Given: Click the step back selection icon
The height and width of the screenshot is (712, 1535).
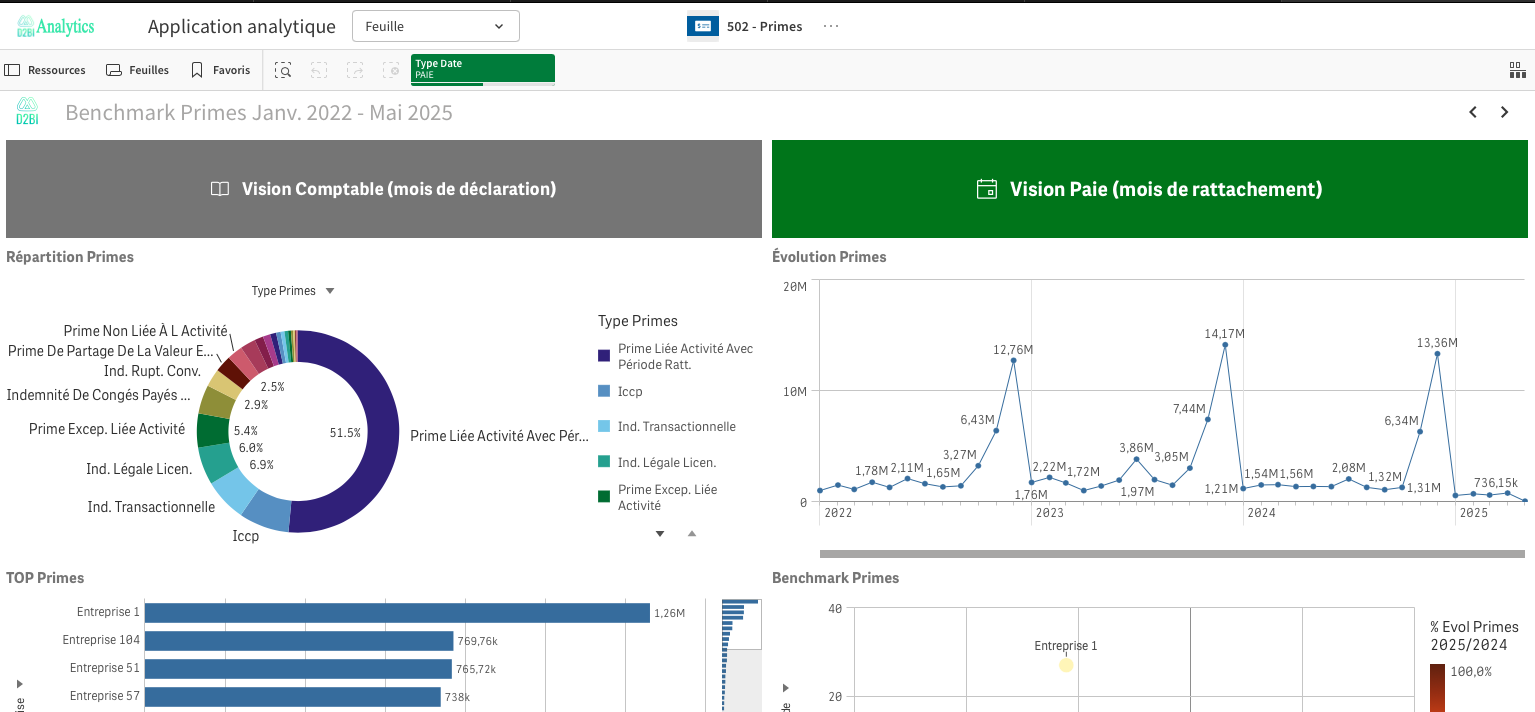Looking at the screenshot, I should 318,70.
